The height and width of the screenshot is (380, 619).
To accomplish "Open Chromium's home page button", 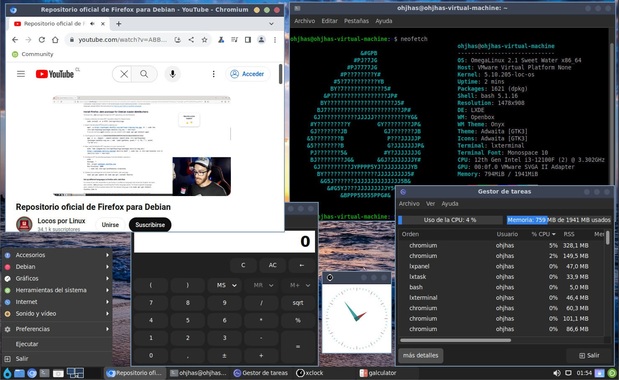I will 55,39.
